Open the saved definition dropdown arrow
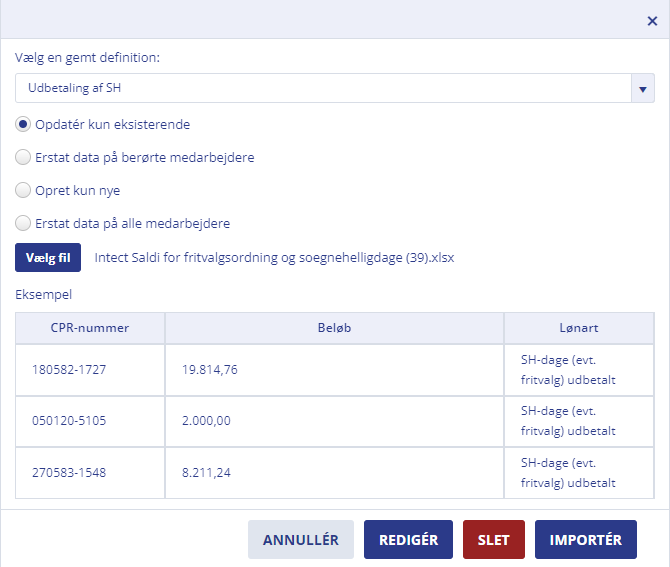 click(x=643, y=88)
